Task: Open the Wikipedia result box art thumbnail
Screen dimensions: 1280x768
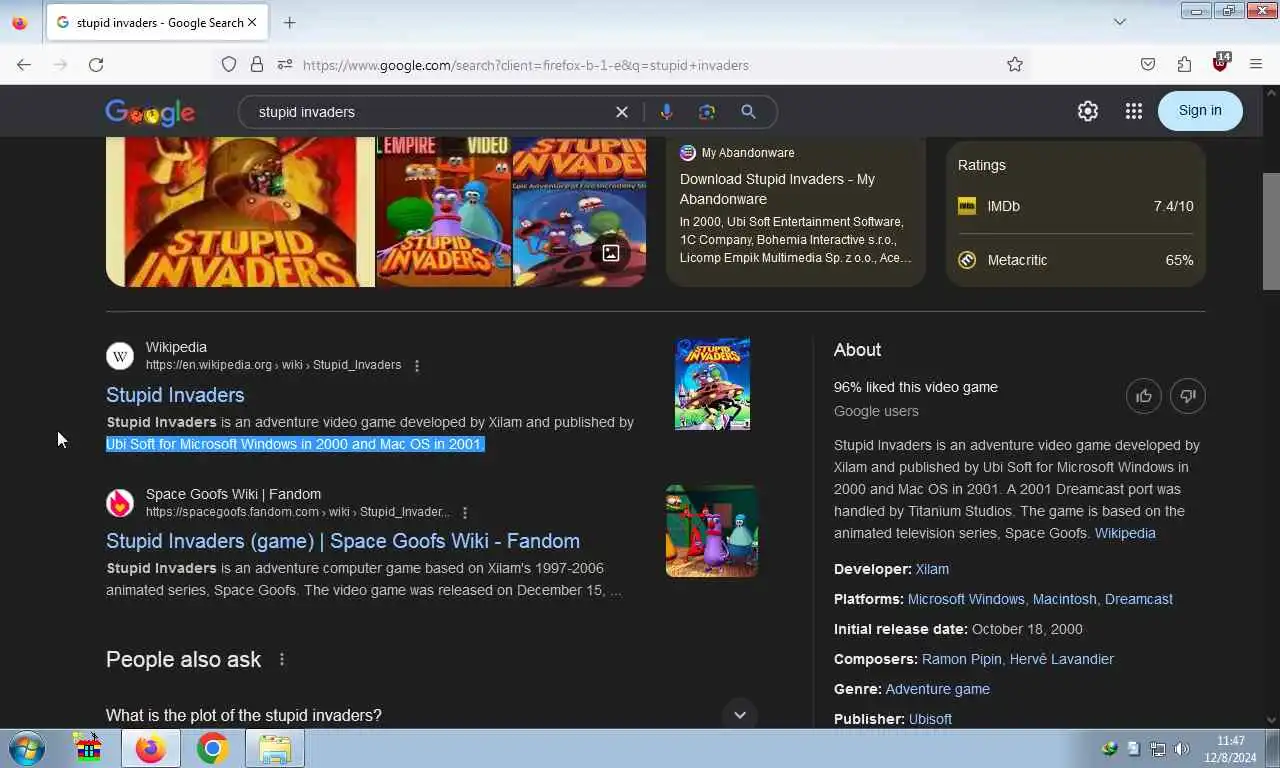Action: pos(712,384)
